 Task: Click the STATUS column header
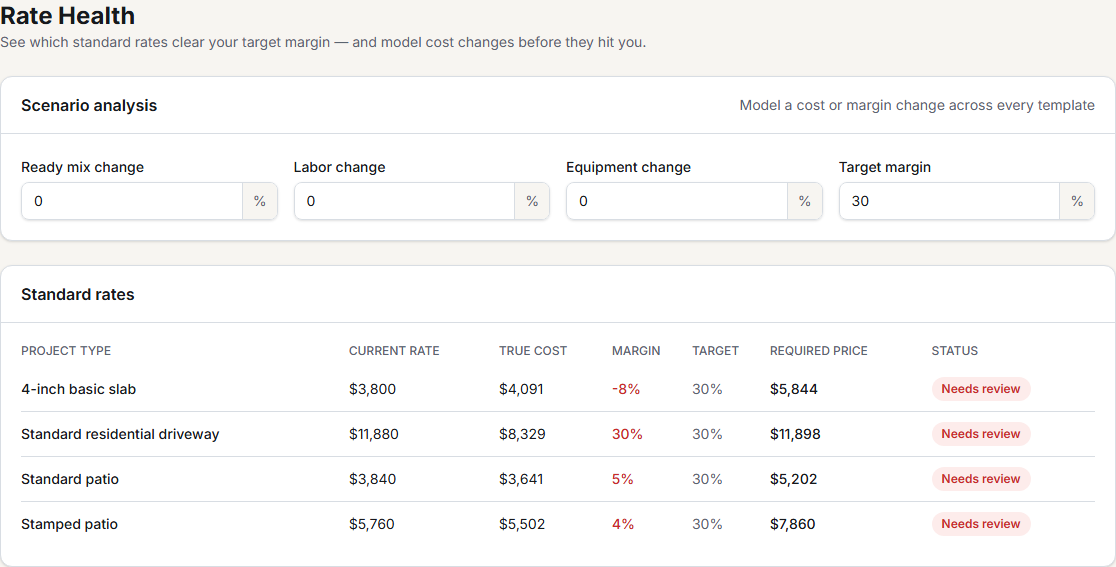(954, 351)
